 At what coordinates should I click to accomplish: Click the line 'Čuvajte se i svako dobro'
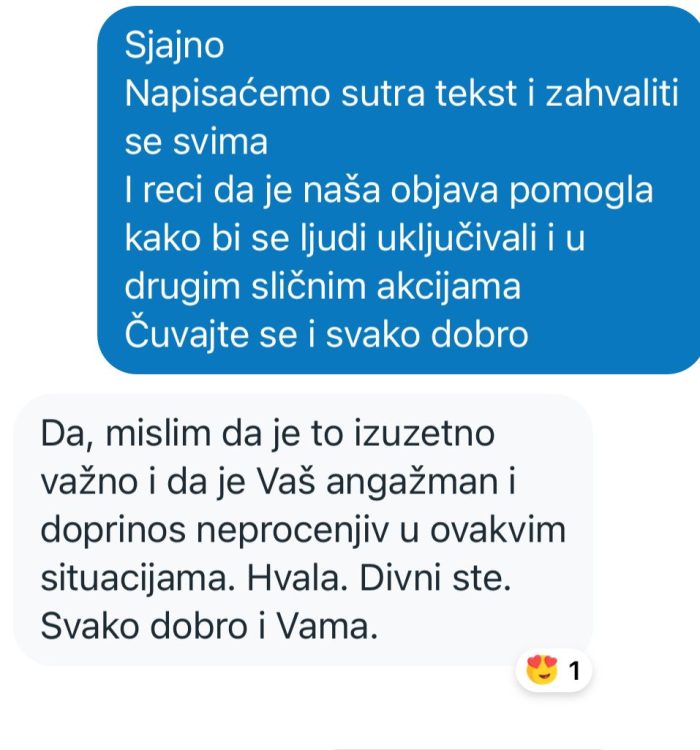pos(326,334)
